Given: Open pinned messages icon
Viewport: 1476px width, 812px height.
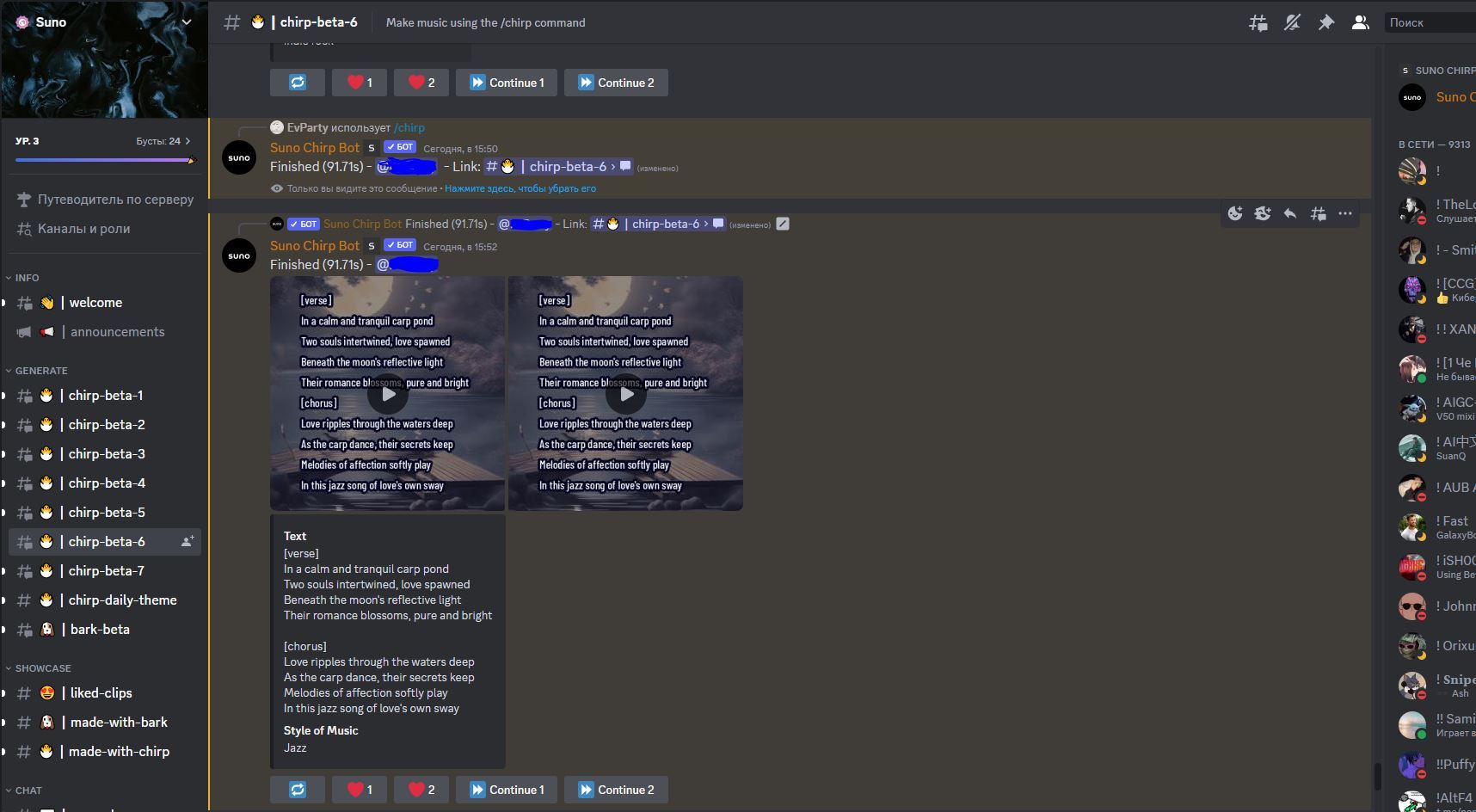Looking at the screenshot, I should pos(1326,23).
